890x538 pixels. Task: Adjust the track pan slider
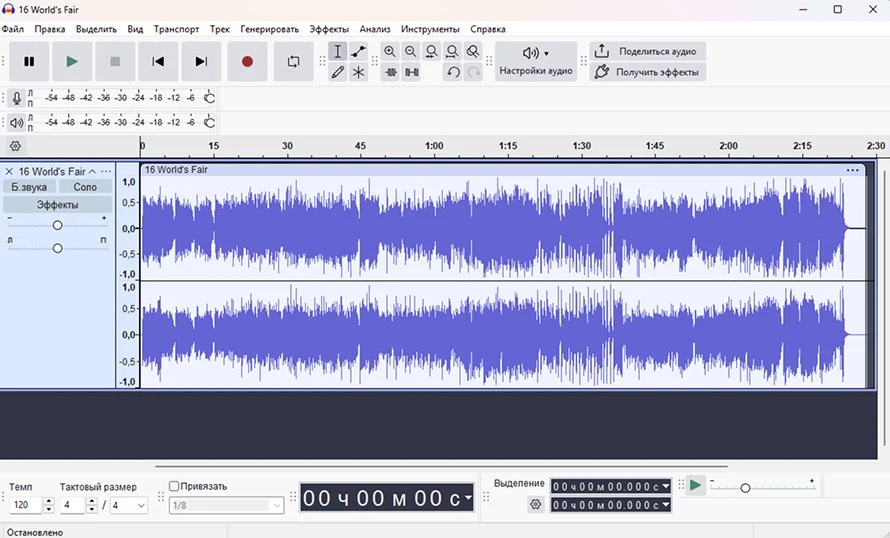[57, 248]
